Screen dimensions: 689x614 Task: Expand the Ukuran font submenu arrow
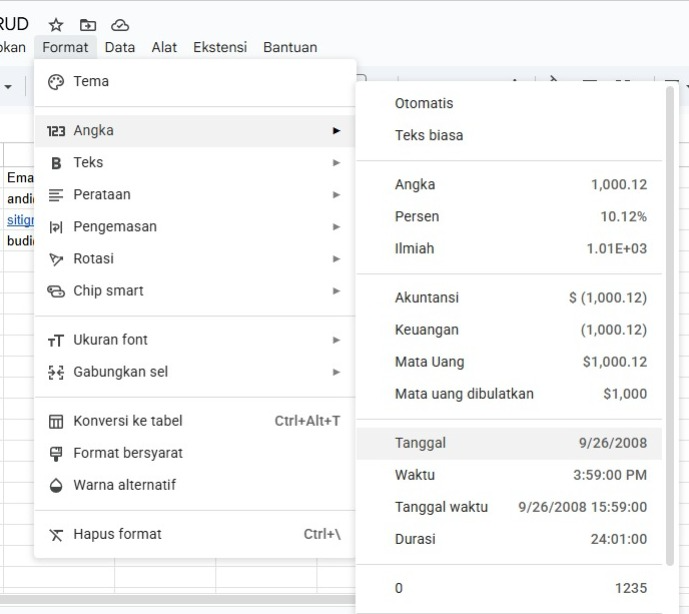pyautogui.click(x=336, y=340)
